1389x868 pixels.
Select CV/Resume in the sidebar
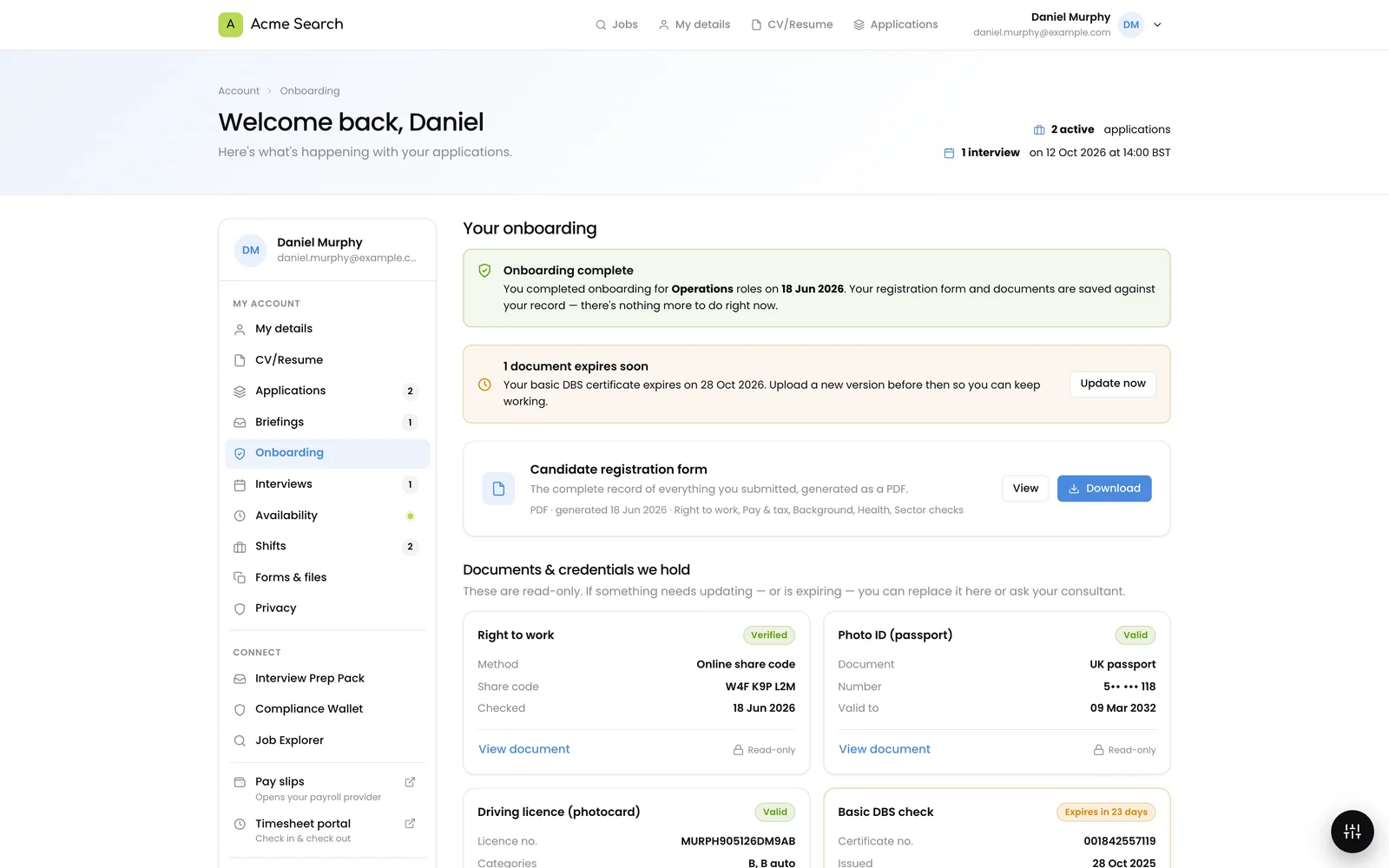click(x=327, y=360)
